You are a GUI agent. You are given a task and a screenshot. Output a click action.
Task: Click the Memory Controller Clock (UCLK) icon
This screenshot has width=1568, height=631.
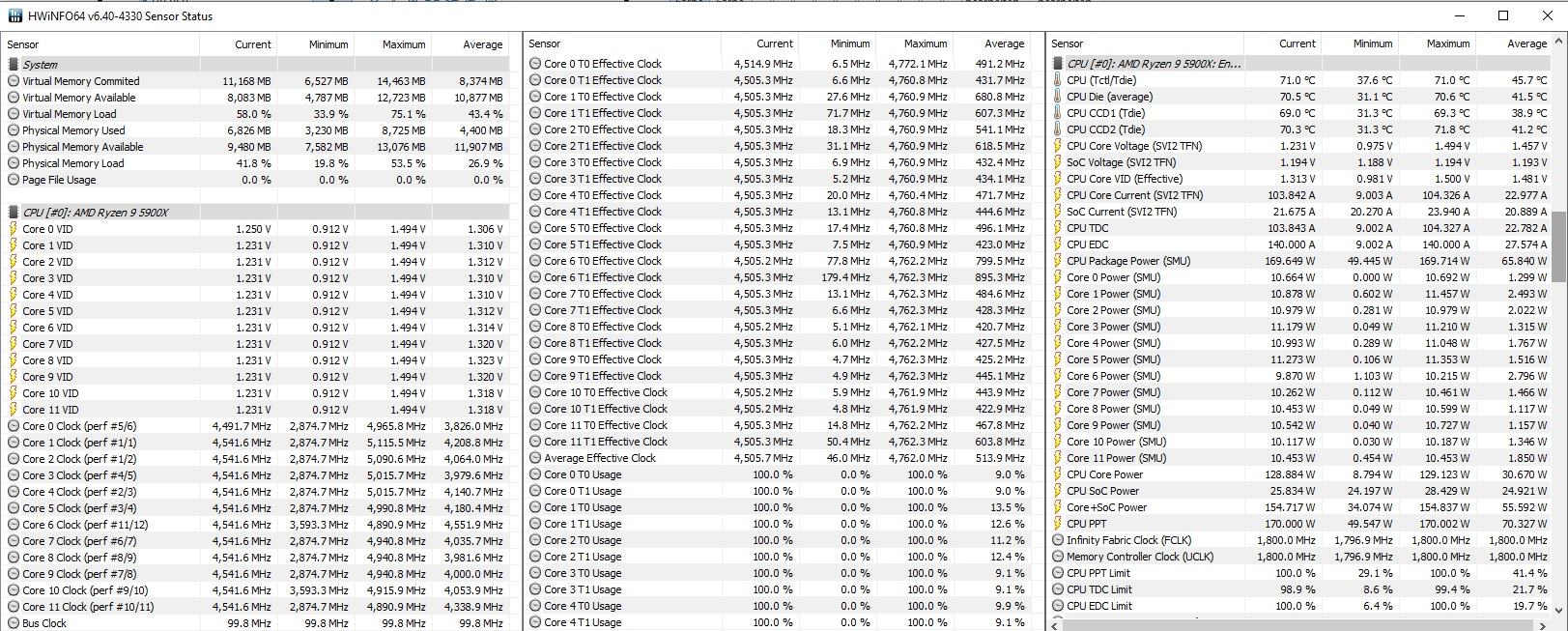click(x=1058, y=557)
